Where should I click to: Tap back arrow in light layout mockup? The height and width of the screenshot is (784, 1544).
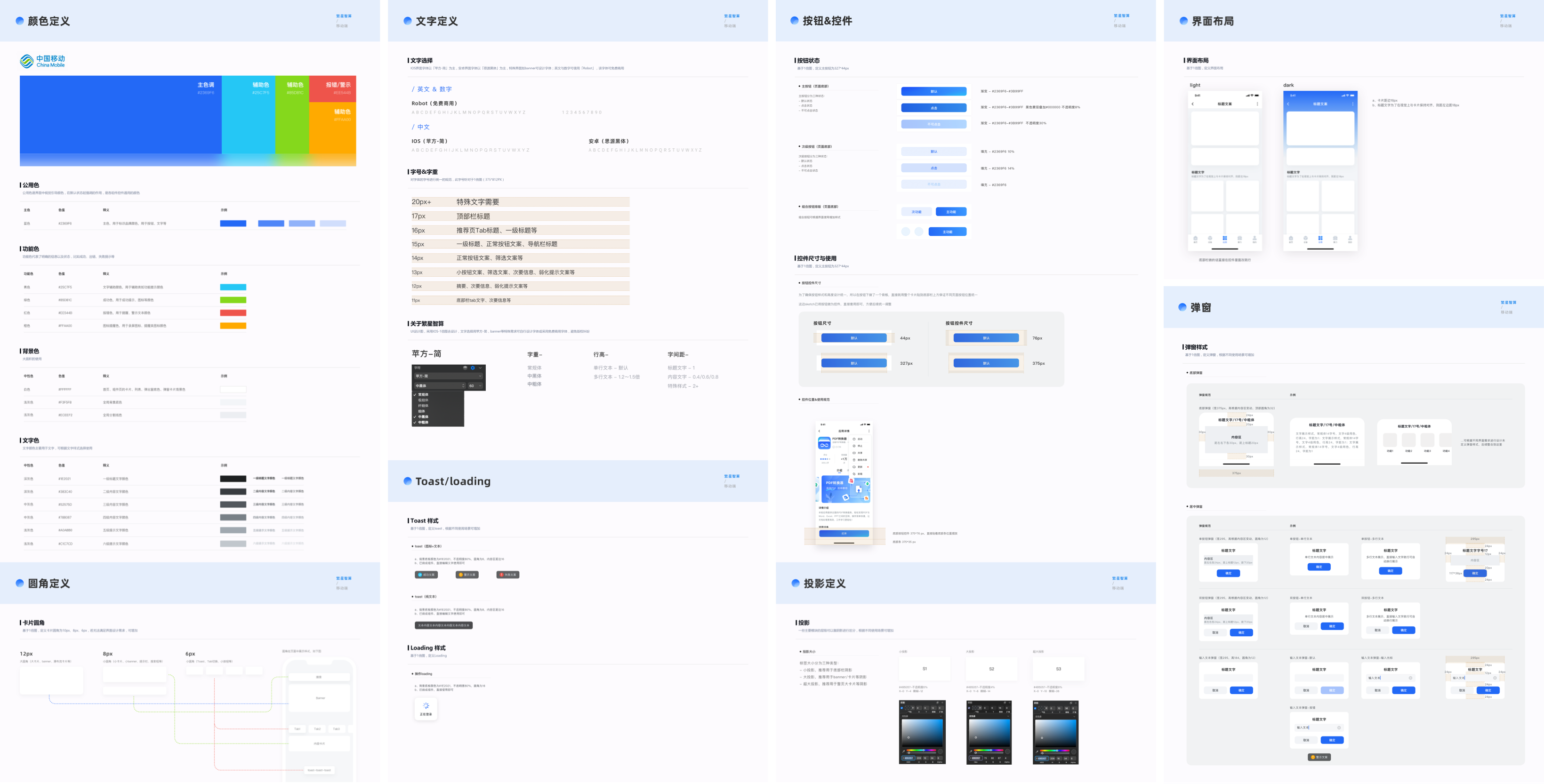1193,104
